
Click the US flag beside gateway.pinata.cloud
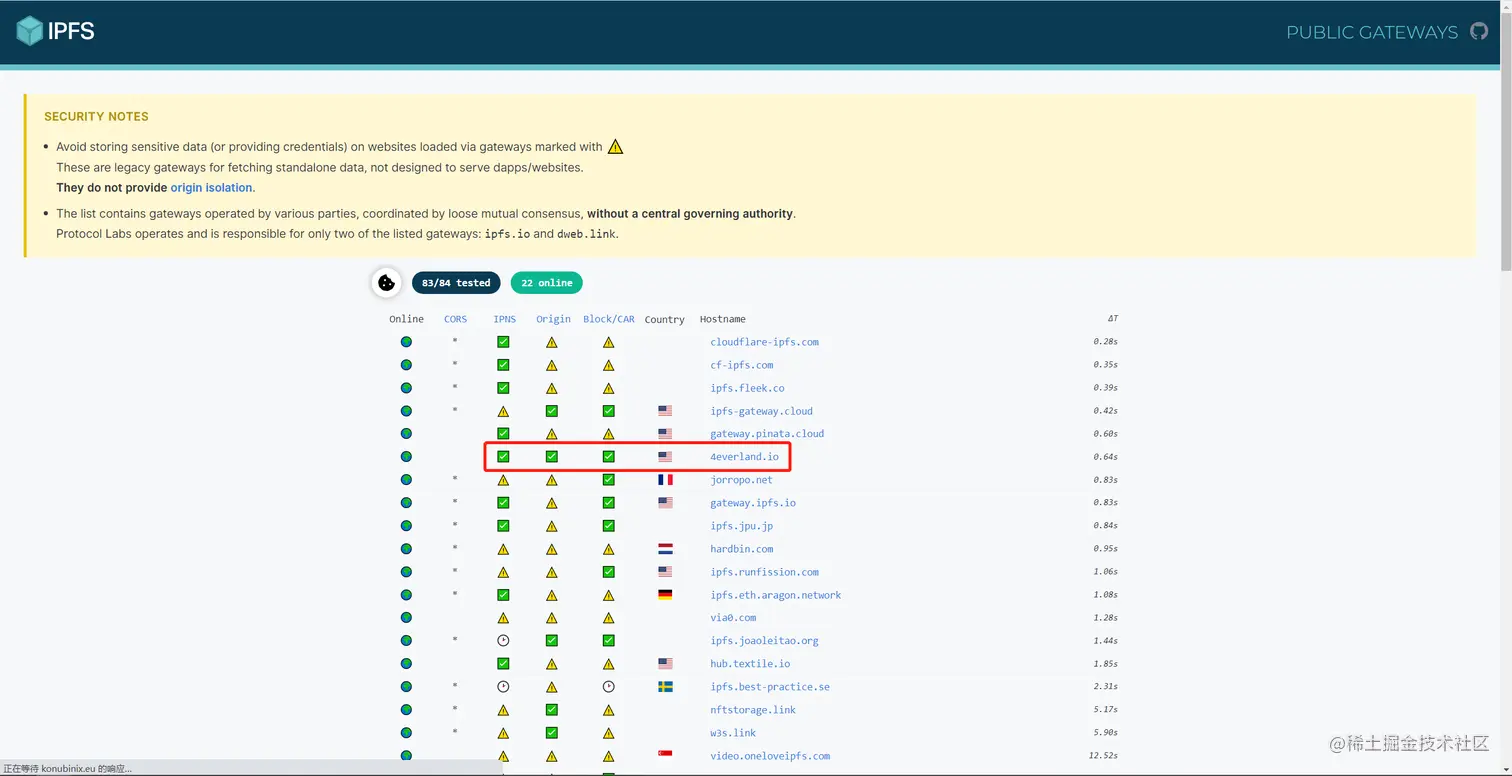[x=665, y=434]
